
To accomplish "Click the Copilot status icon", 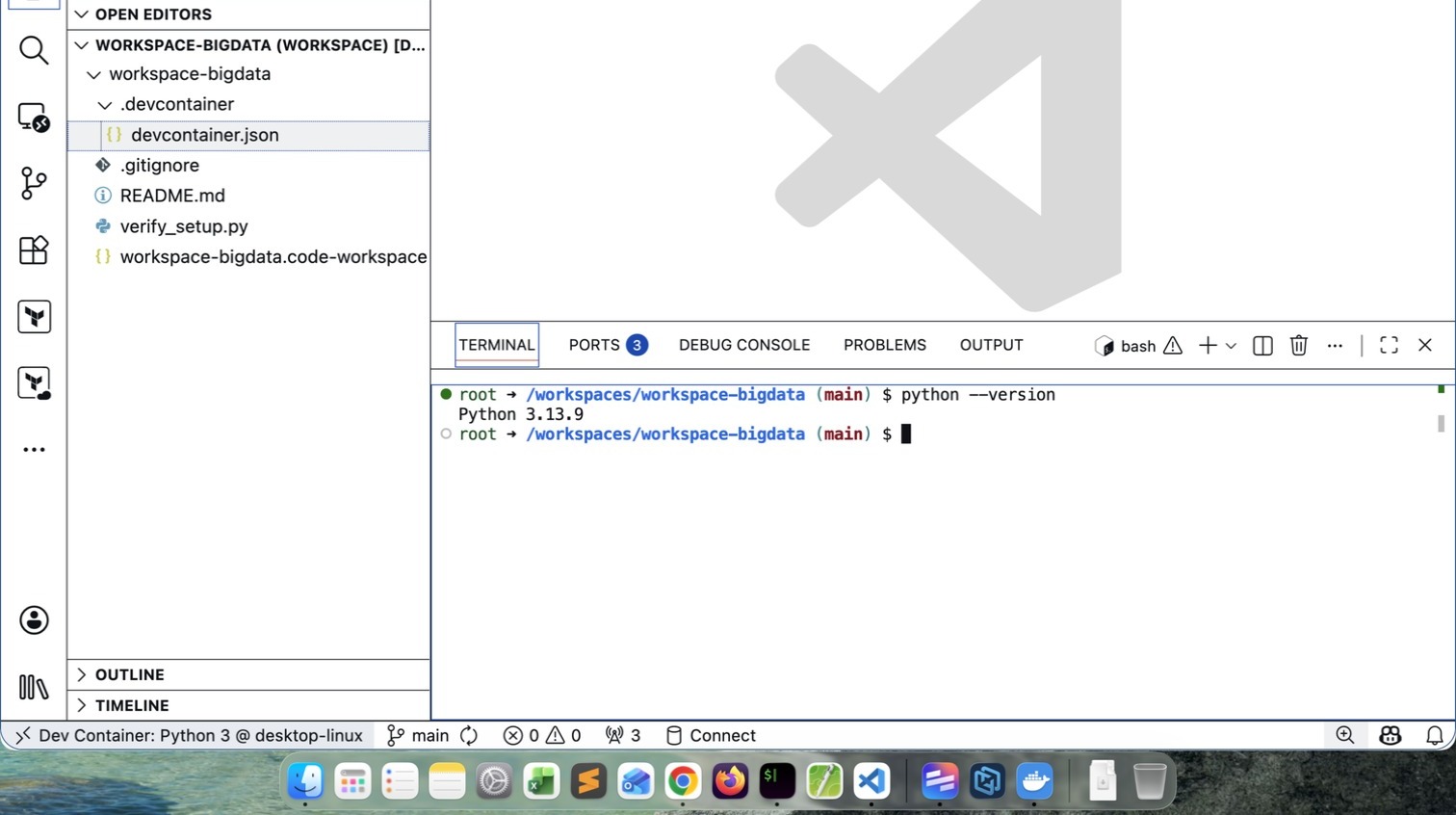I will pyautogui.click(x=1390, y=735).
